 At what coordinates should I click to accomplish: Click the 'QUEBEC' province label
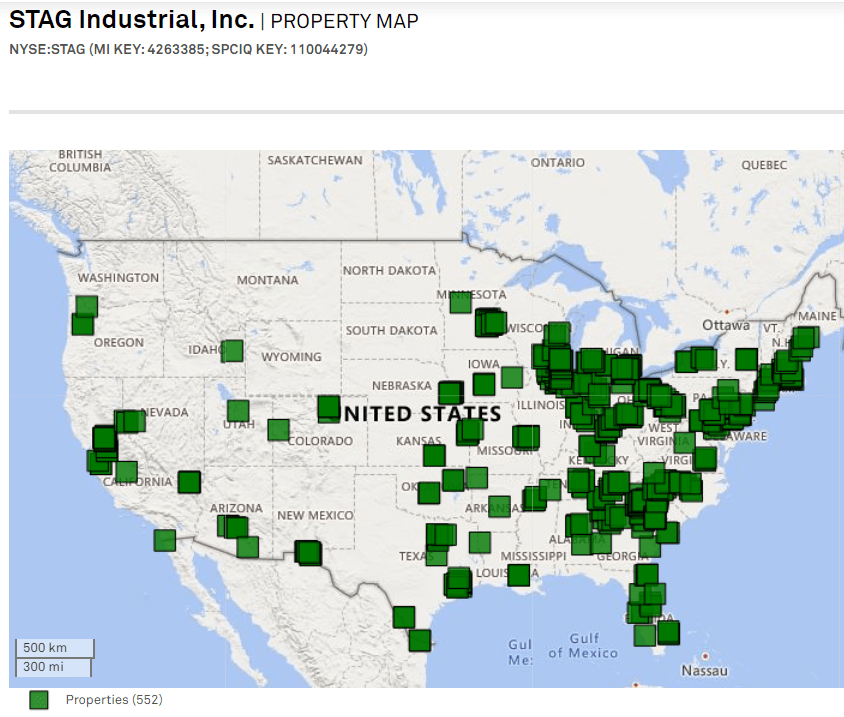click(764, 165)
